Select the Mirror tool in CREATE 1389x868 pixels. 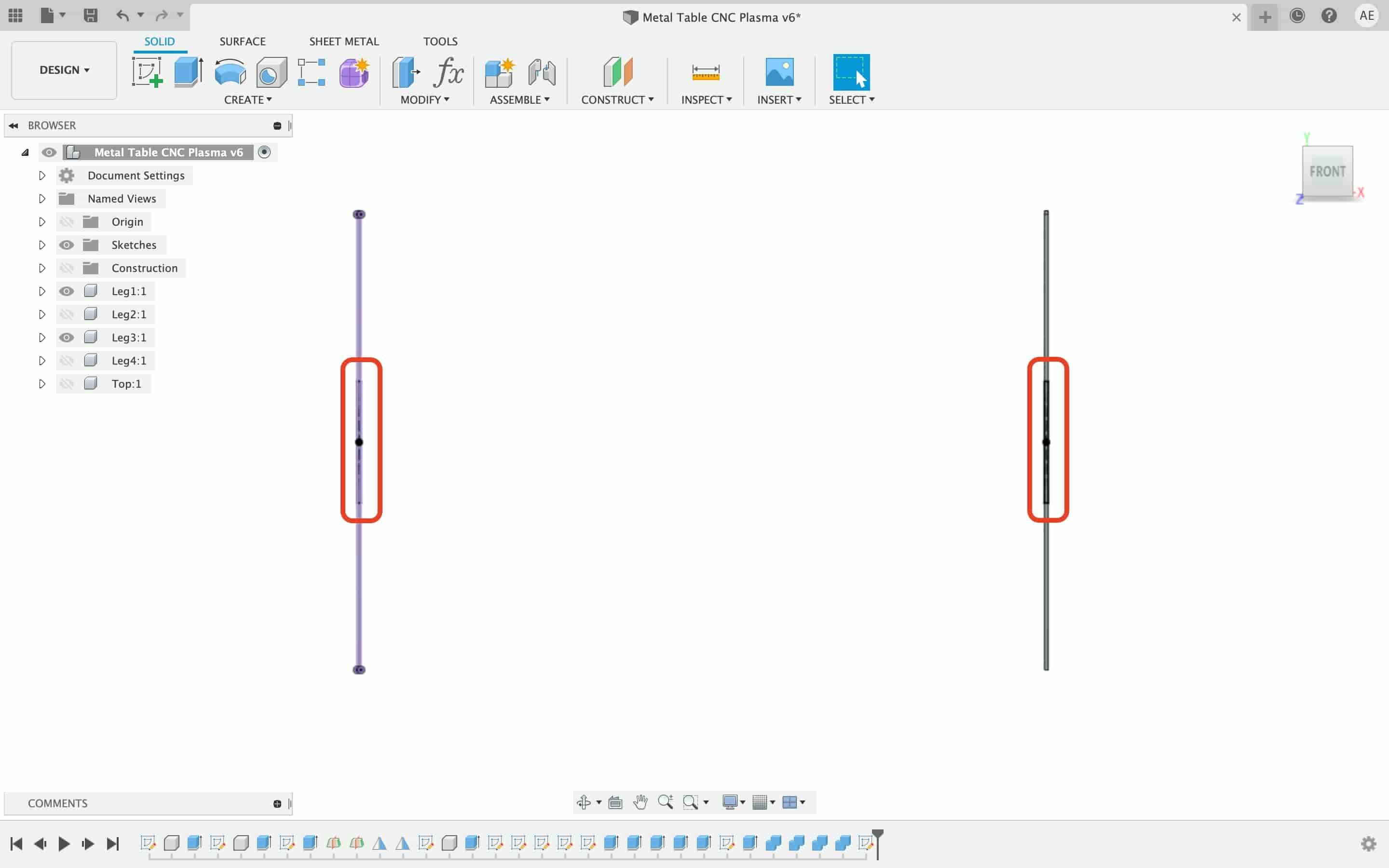(x=247, y=99)
